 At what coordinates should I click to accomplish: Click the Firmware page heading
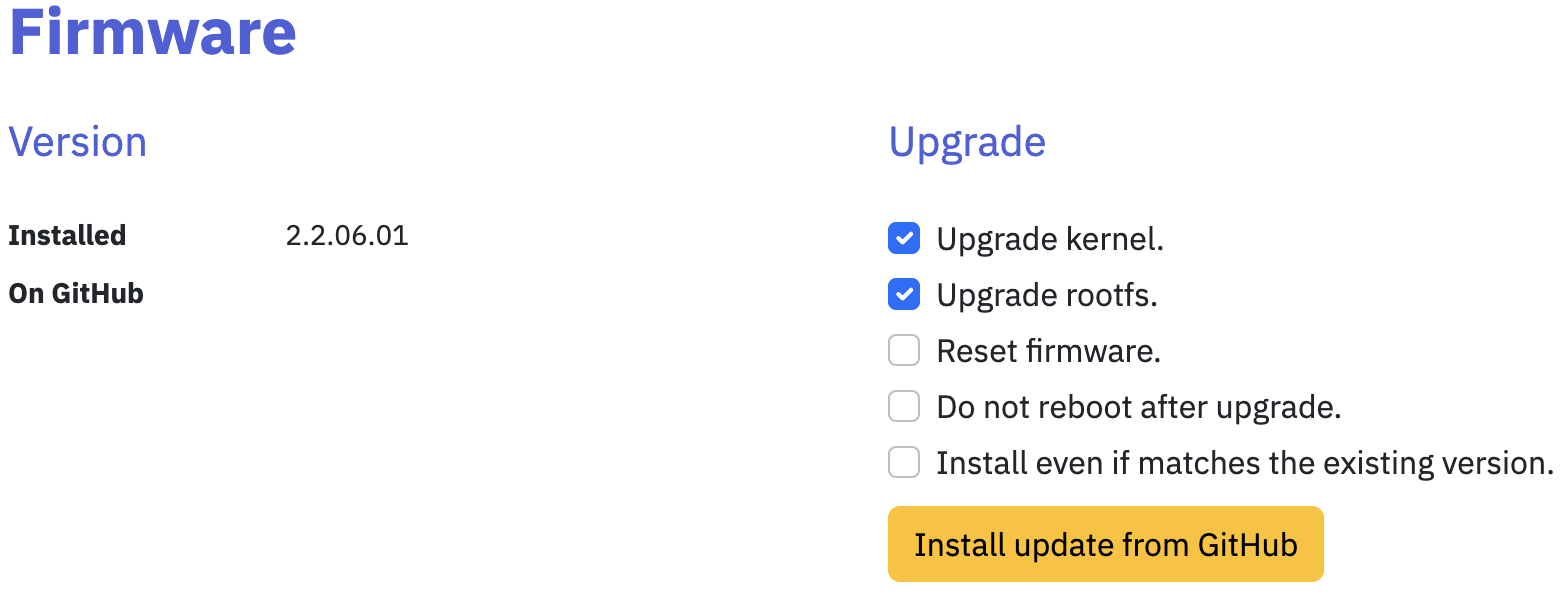(x=152, y=33)
